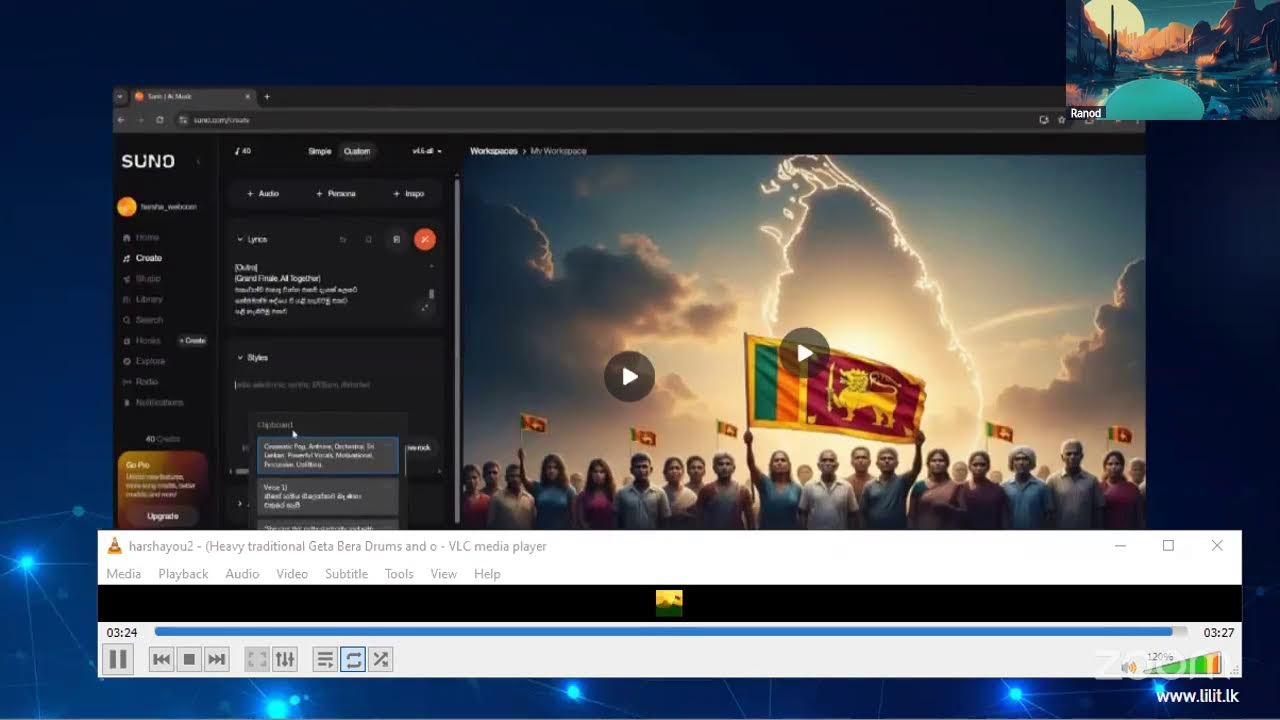Go back in the browser

coord(122,120)
